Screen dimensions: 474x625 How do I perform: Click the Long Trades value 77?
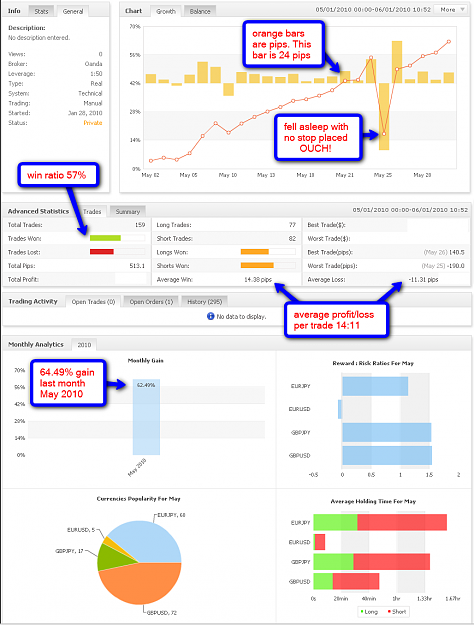[292, 225]
